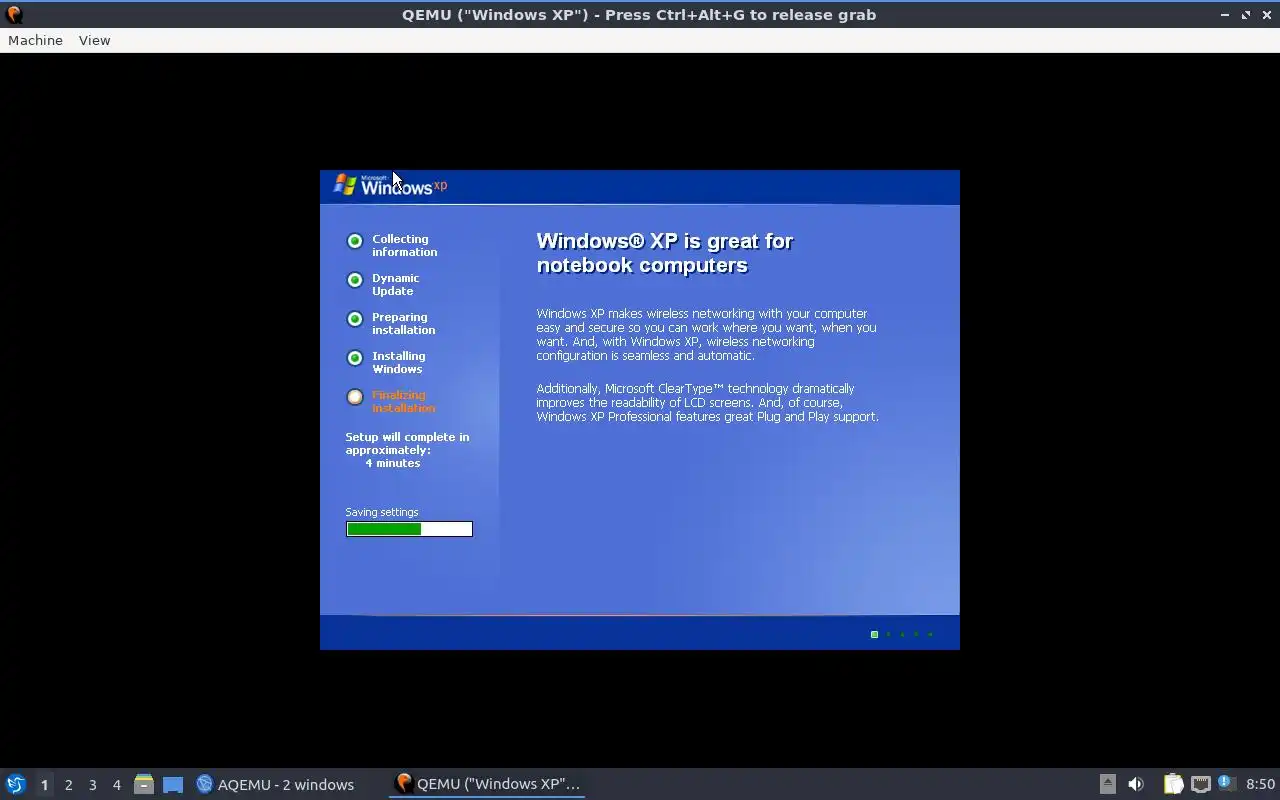
Task: Click the 'Dynamic Update' step label
Action: pos(395,284)
